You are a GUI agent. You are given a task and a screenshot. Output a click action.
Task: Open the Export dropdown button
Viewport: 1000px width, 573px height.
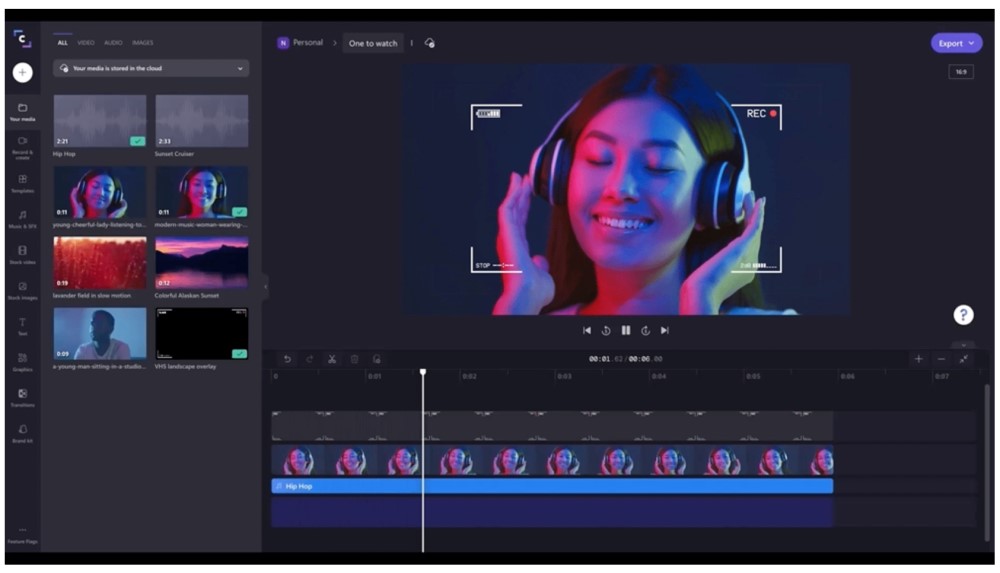[x=956, y=43]
